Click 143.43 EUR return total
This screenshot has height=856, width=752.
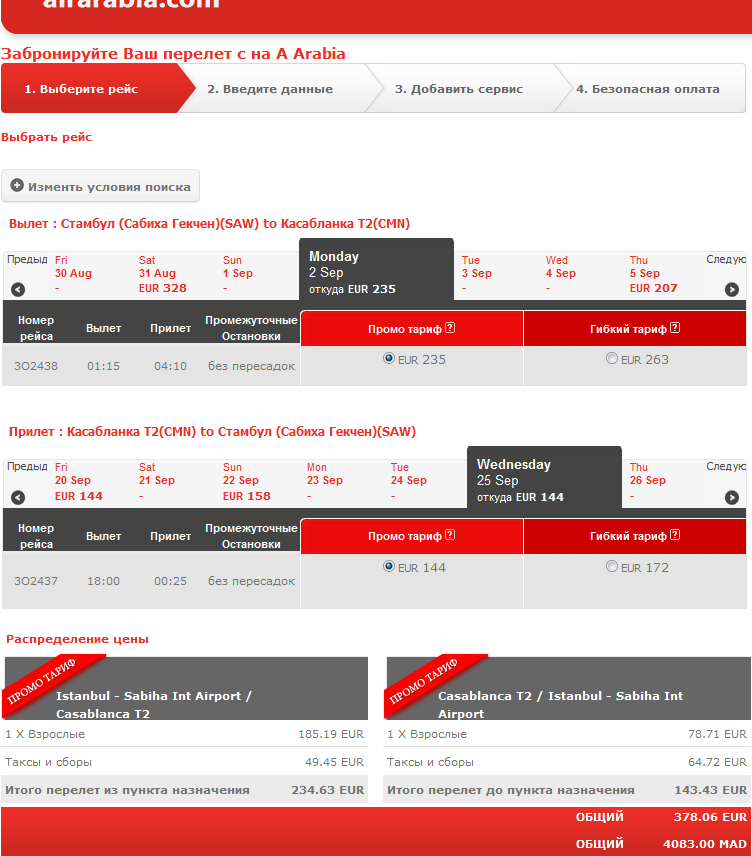tap(710, 790)
